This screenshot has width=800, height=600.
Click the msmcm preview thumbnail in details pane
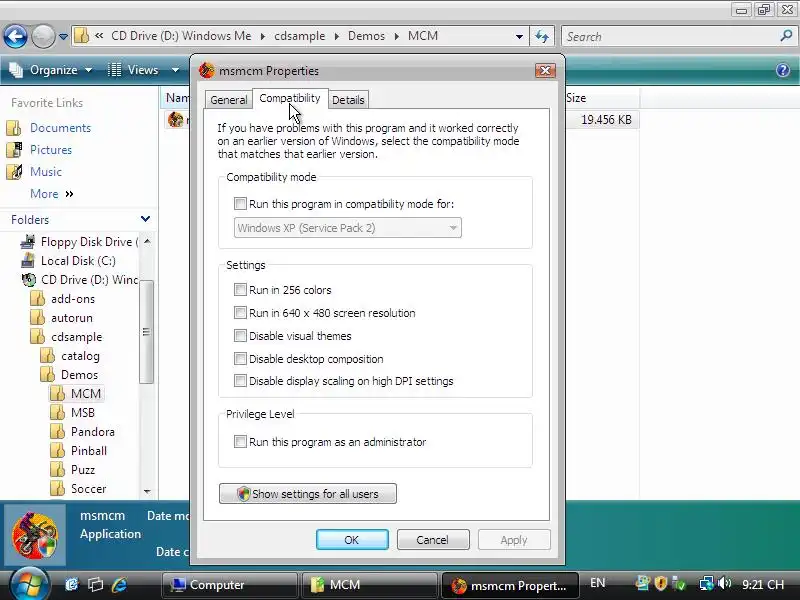coord(35,535)
